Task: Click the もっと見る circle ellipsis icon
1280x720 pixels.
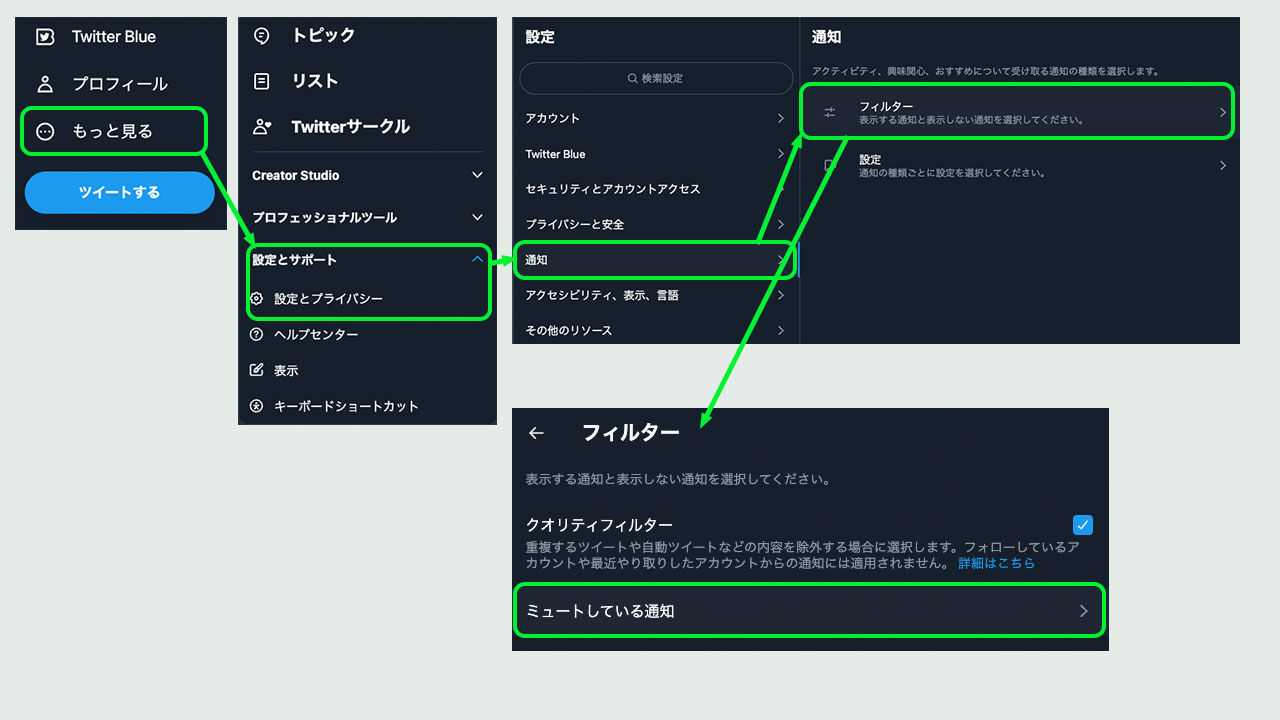Action: (x=44, y=131)
